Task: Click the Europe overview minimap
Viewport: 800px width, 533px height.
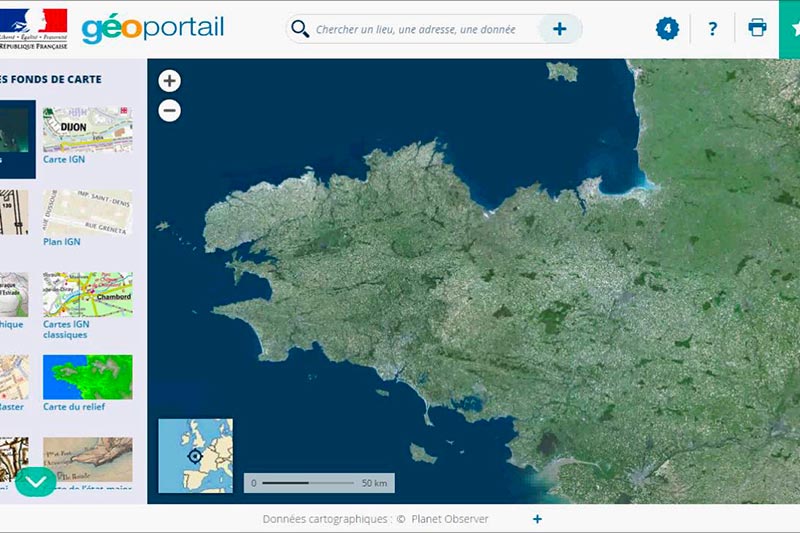Action: [195, 456]
